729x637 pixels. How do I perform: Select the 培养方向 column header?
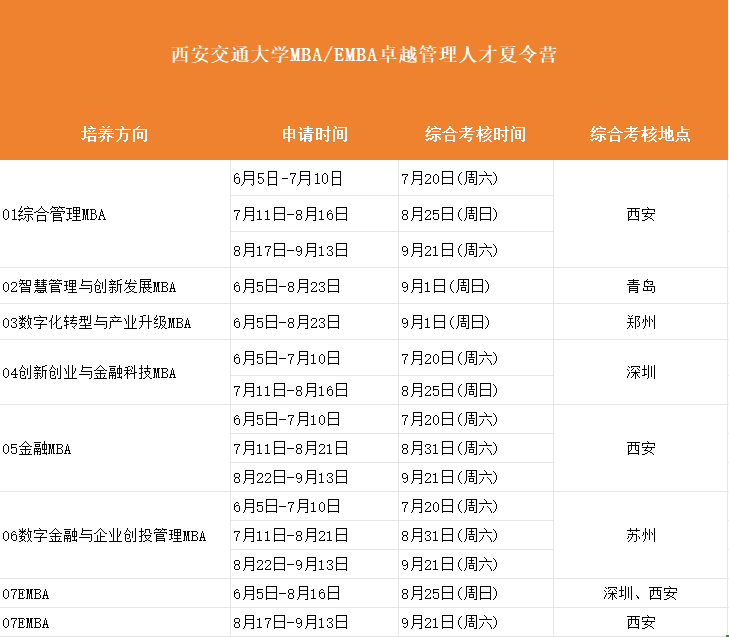click(x=114, y=134)
